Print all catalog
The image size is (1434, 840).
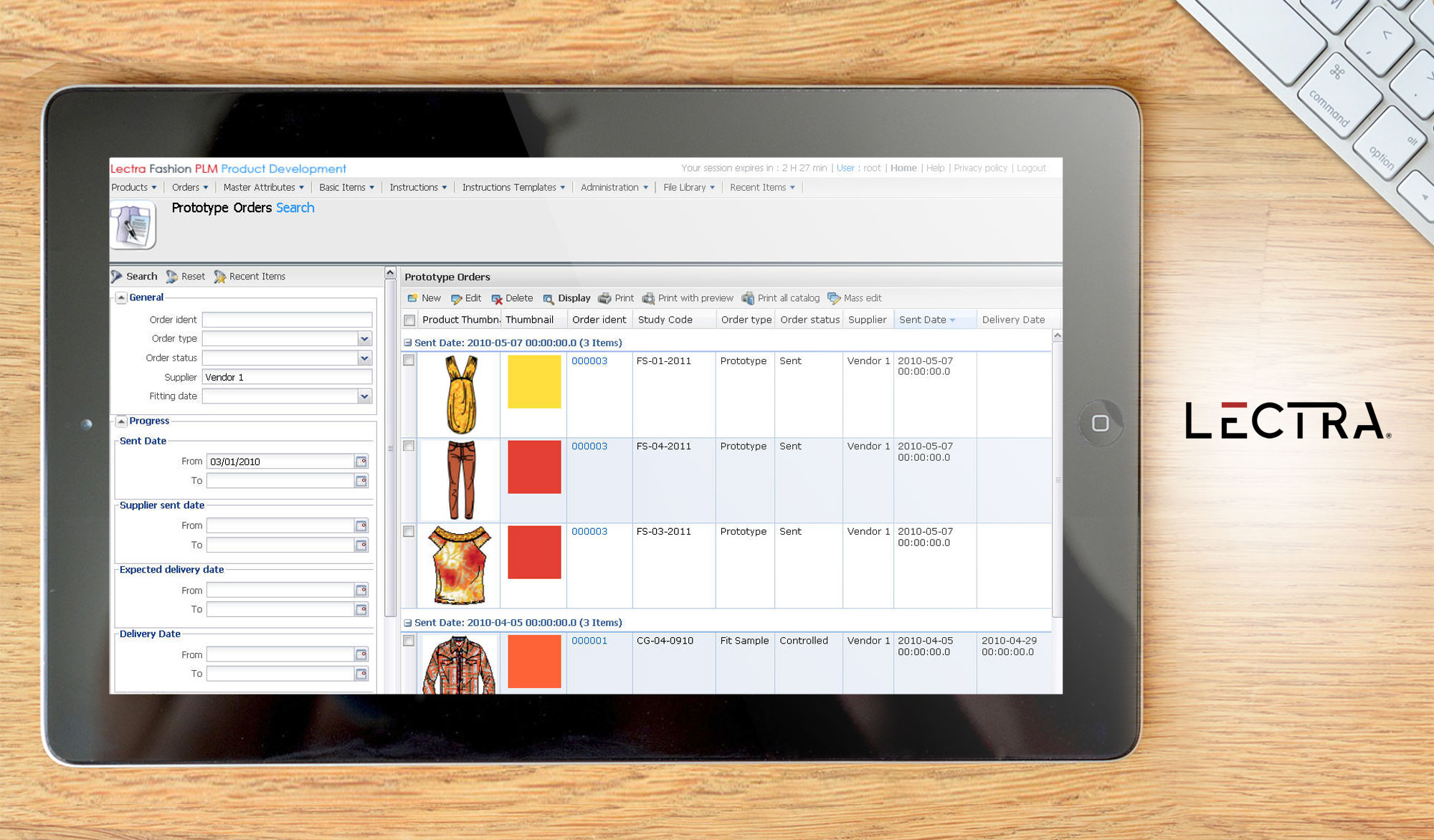coord(787,298)
